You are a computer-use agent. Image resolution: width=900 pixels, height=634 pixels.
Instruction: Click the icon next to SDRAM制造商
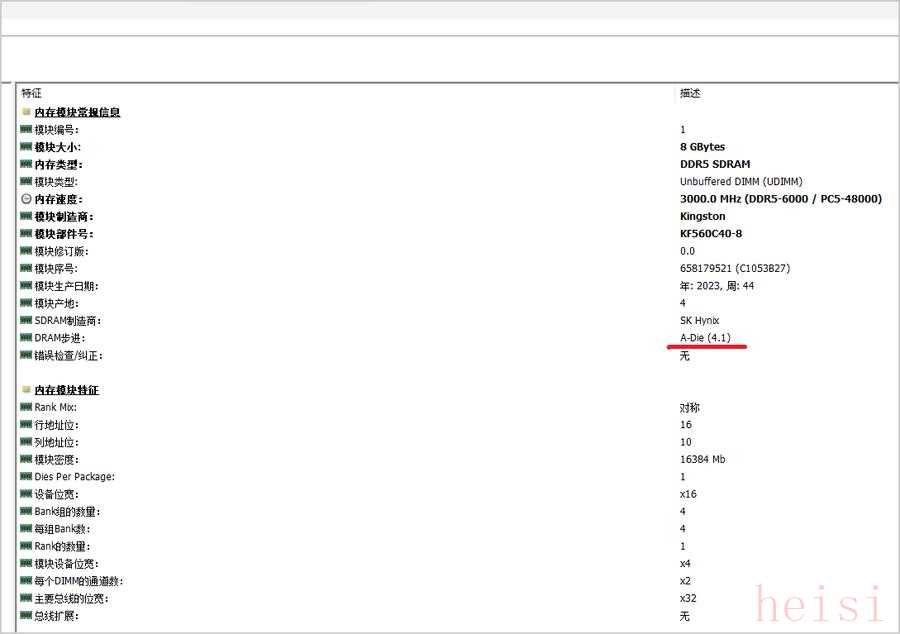coord(26,320)
